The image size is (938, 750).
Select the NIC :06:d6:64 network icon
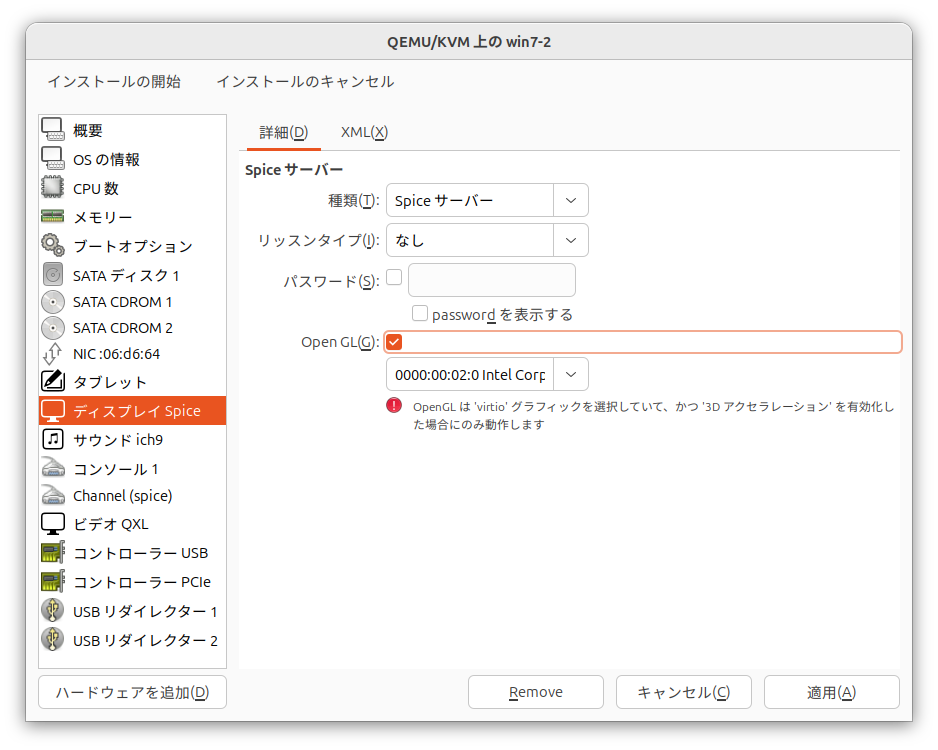point(53,353)
